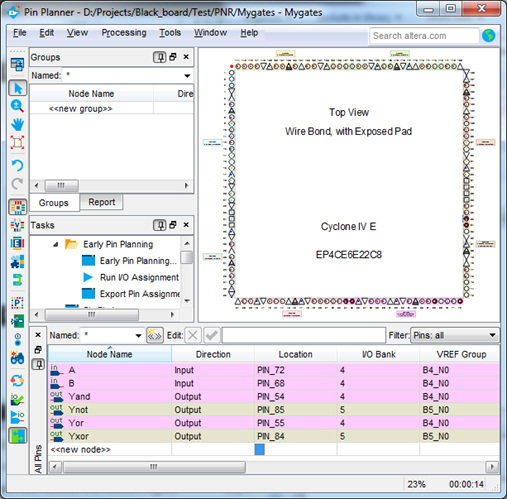Click the green swap icon at toolbar bottom
The height and width of the screenshot is (499, 507).
click(18, 436)
